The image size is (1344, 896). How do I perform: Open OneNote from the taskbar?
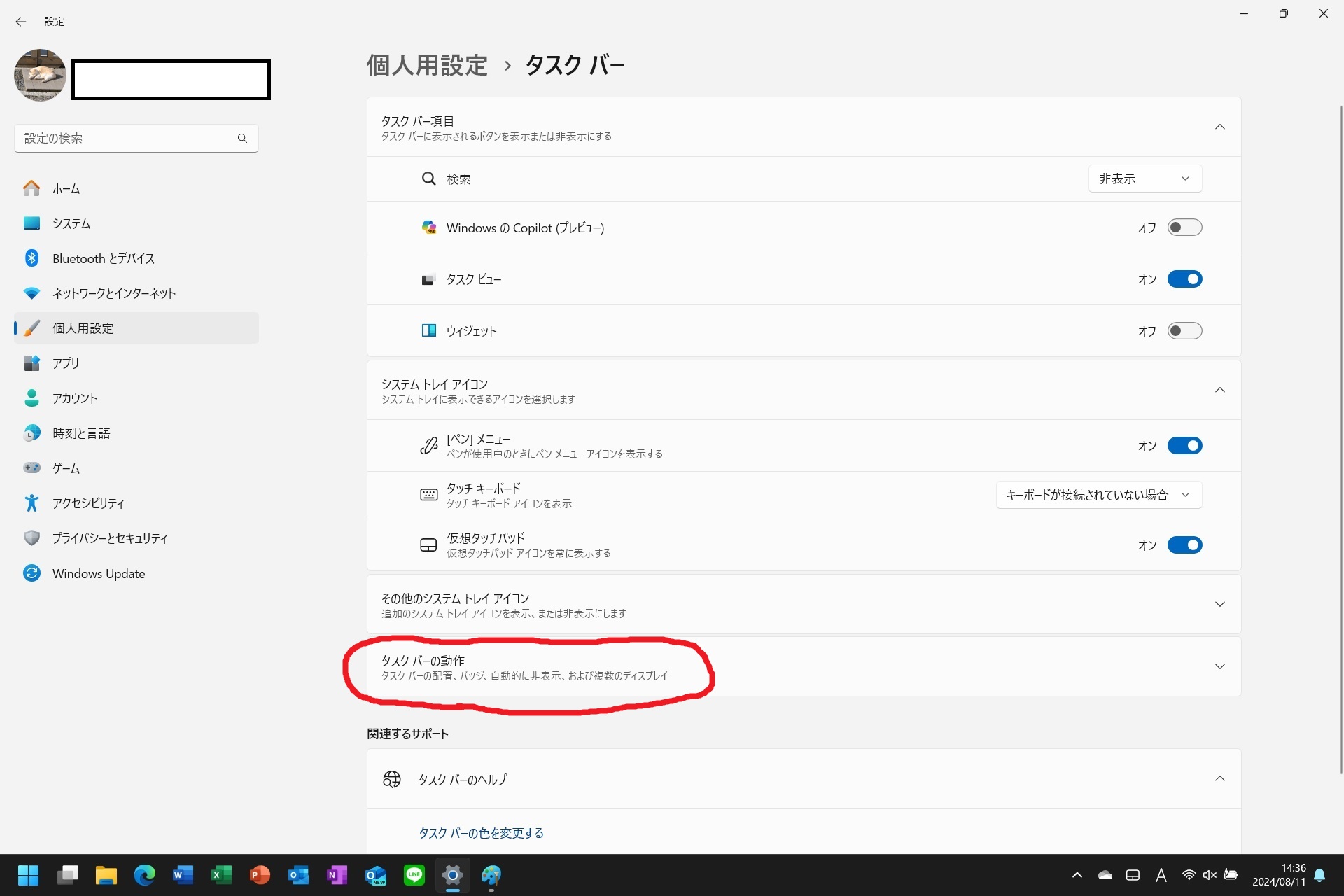(x=337, y=875)
